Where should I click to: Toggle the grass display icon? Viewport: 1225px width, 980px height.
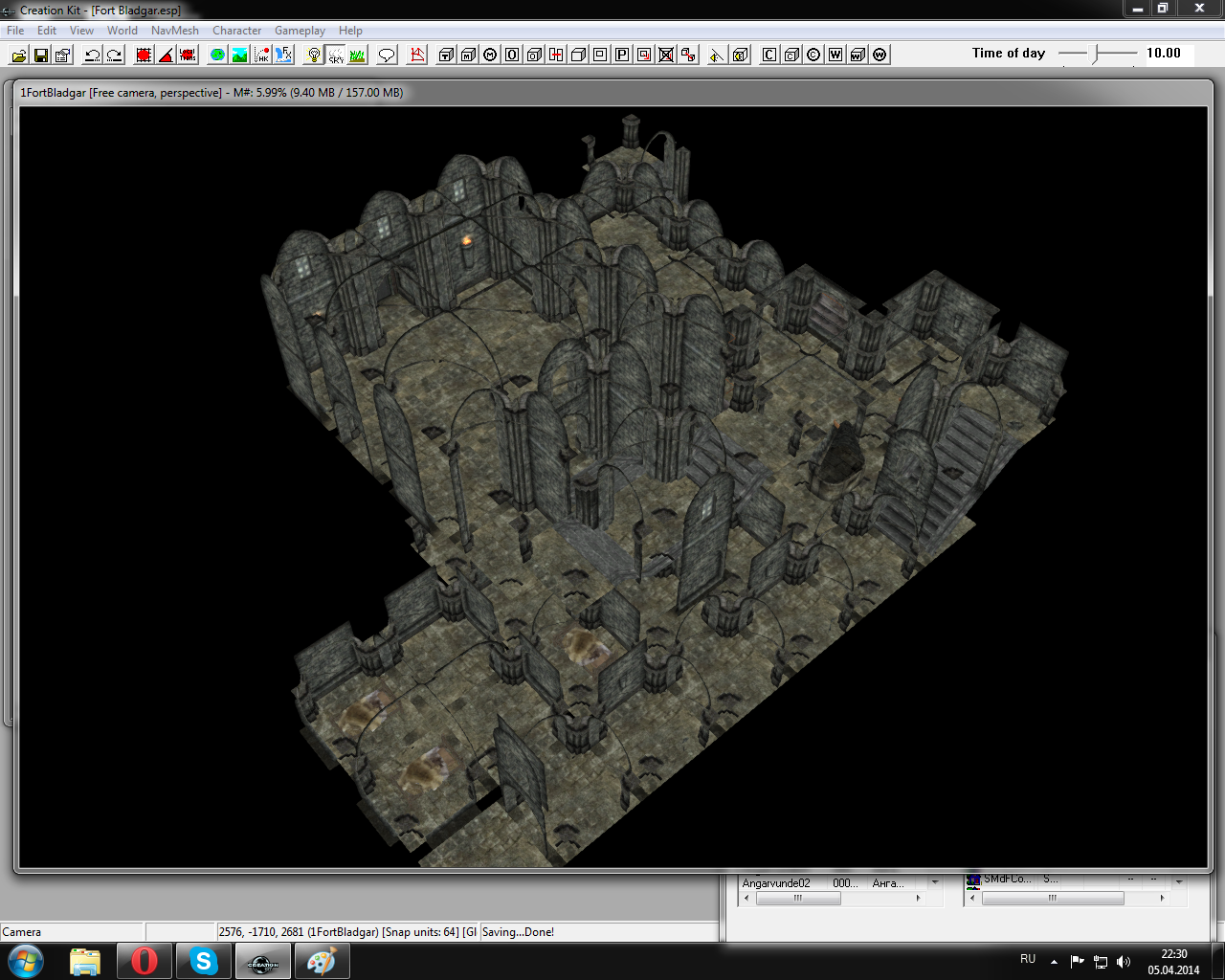tap(357, 56)
